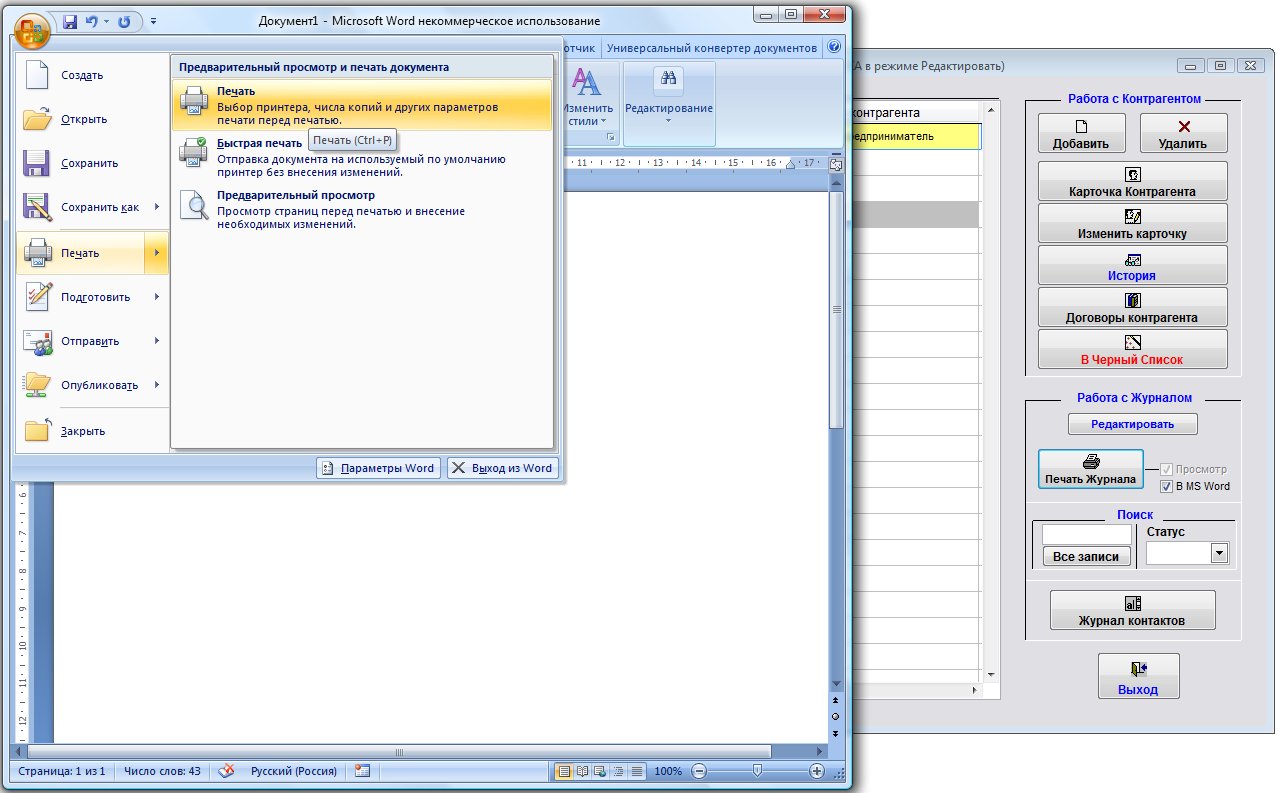This screenshot has height=793, width=1278.
Task: Switch to Web Layout view button
Action: [x=600, y=771]
